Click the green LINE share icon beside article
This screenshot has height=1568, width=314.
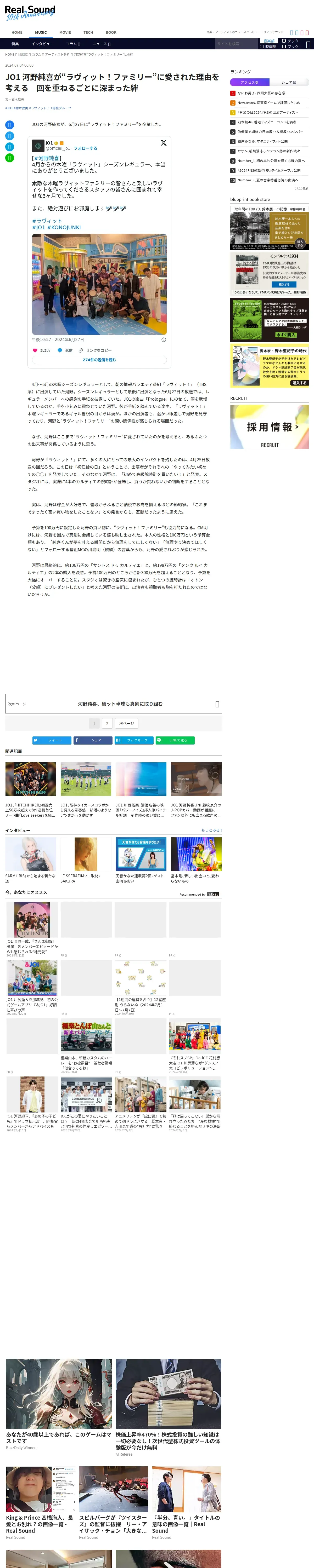(9, 158)
